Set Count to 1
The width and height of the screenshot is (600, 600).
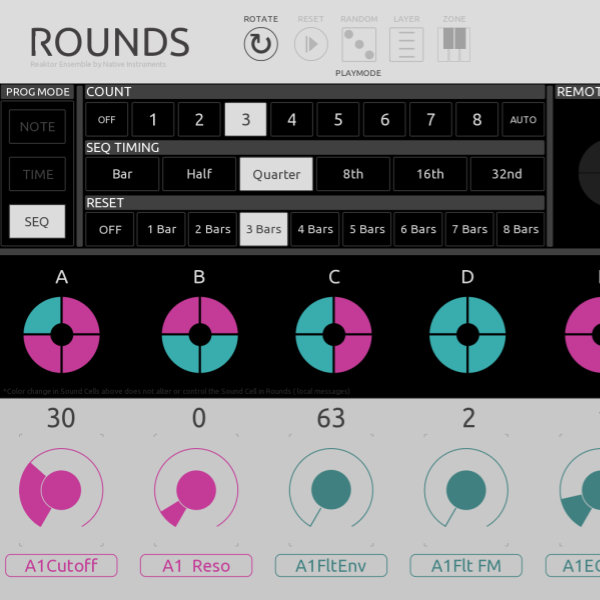pos(153,119)
